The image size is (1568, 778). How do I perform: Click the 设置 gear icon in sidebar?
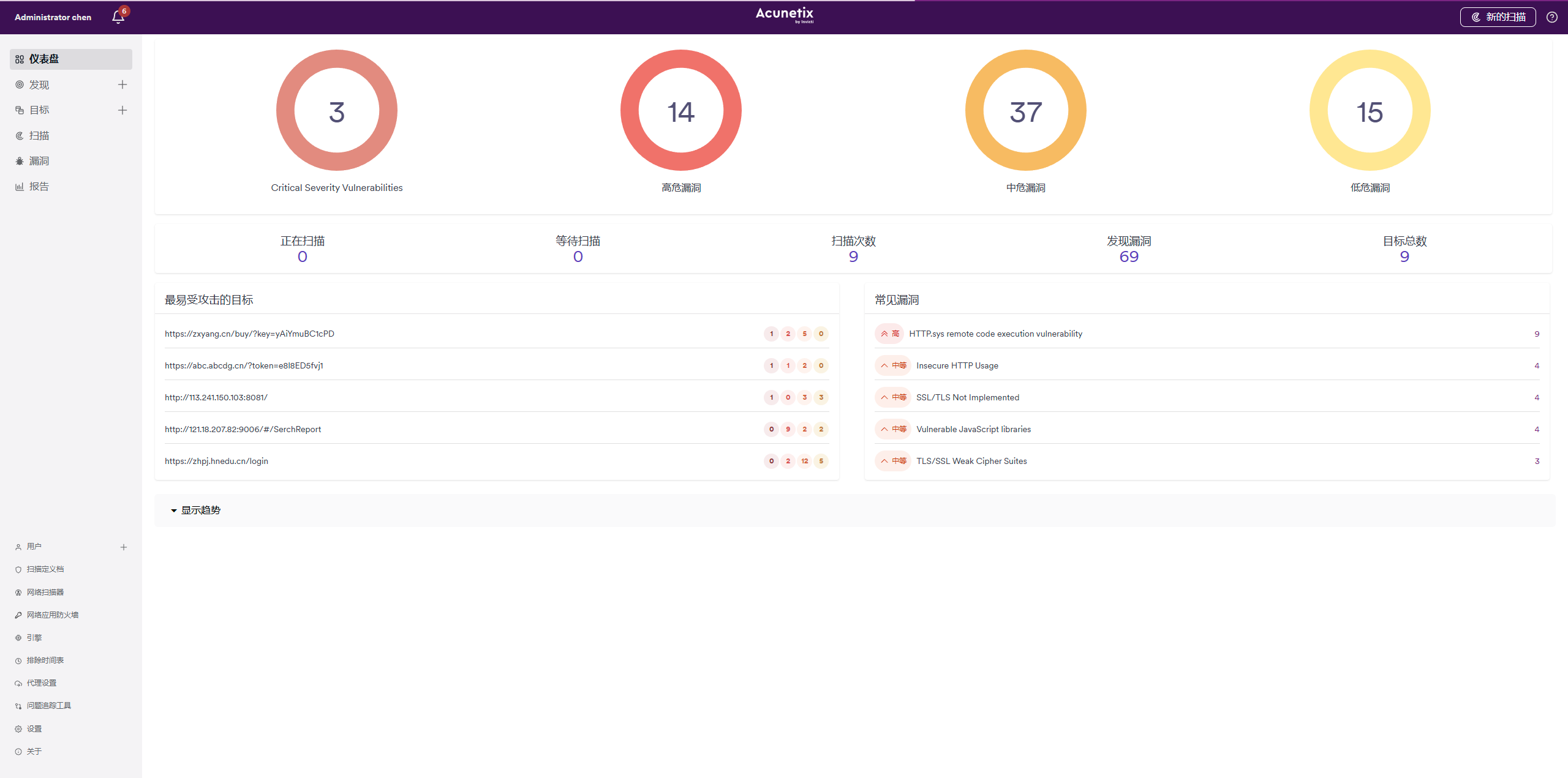[18, 729]
